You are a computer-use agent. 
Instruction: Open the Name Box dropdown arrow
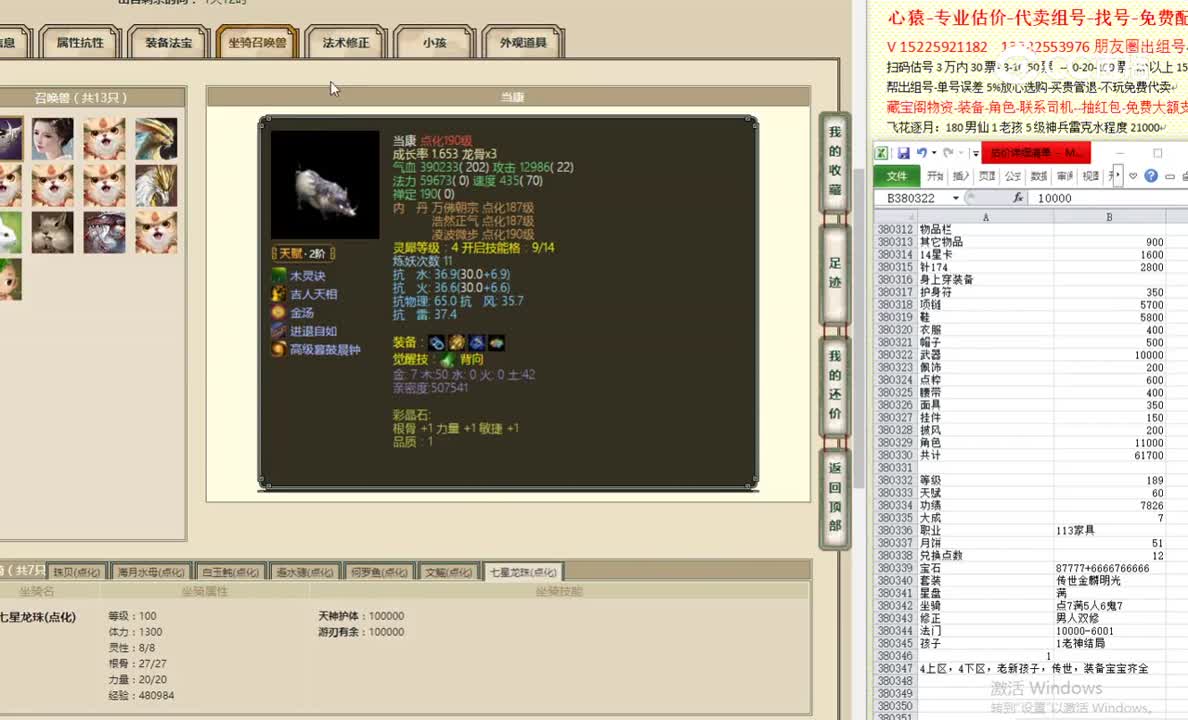coord(955,198)
